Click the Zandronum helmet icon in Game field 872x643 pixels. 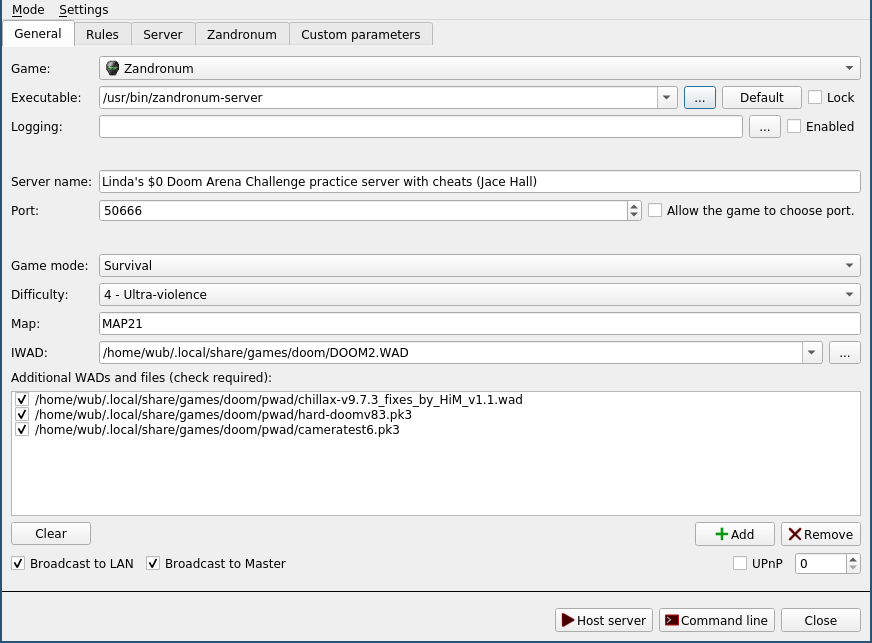pyautogui.click(x=112, y=68)
